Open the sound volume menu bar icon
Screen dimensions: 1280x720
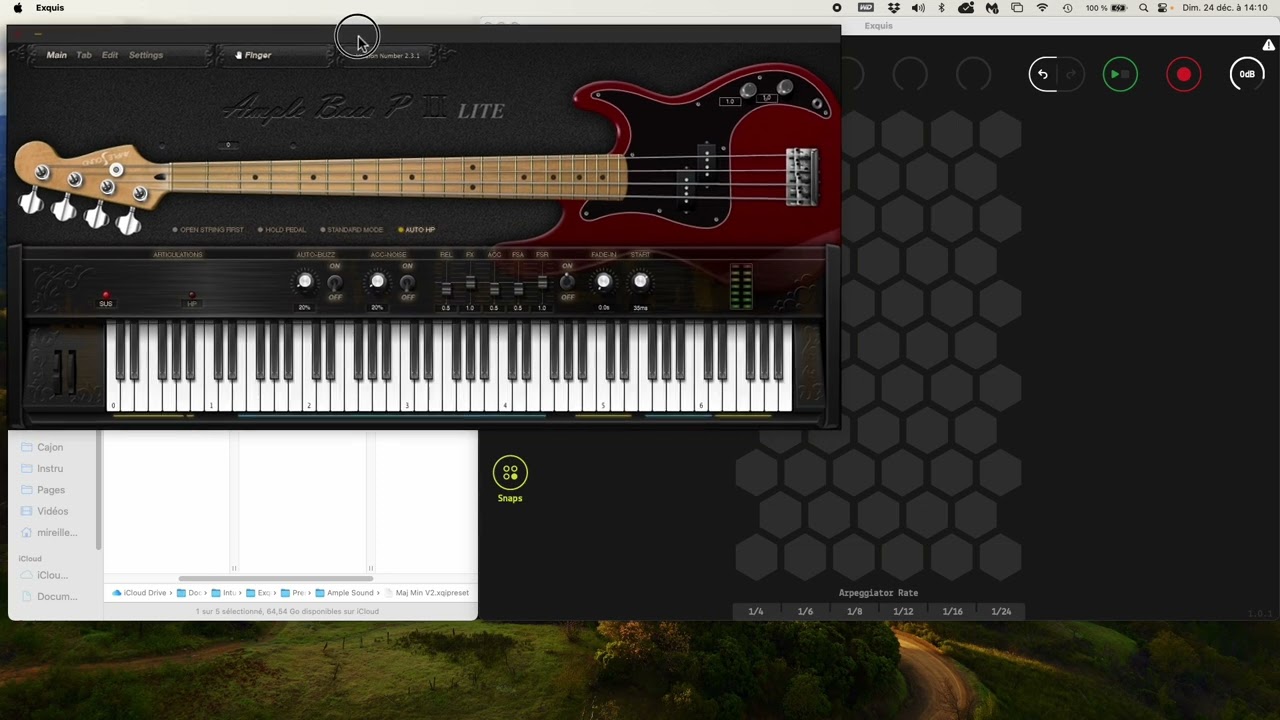918,8
